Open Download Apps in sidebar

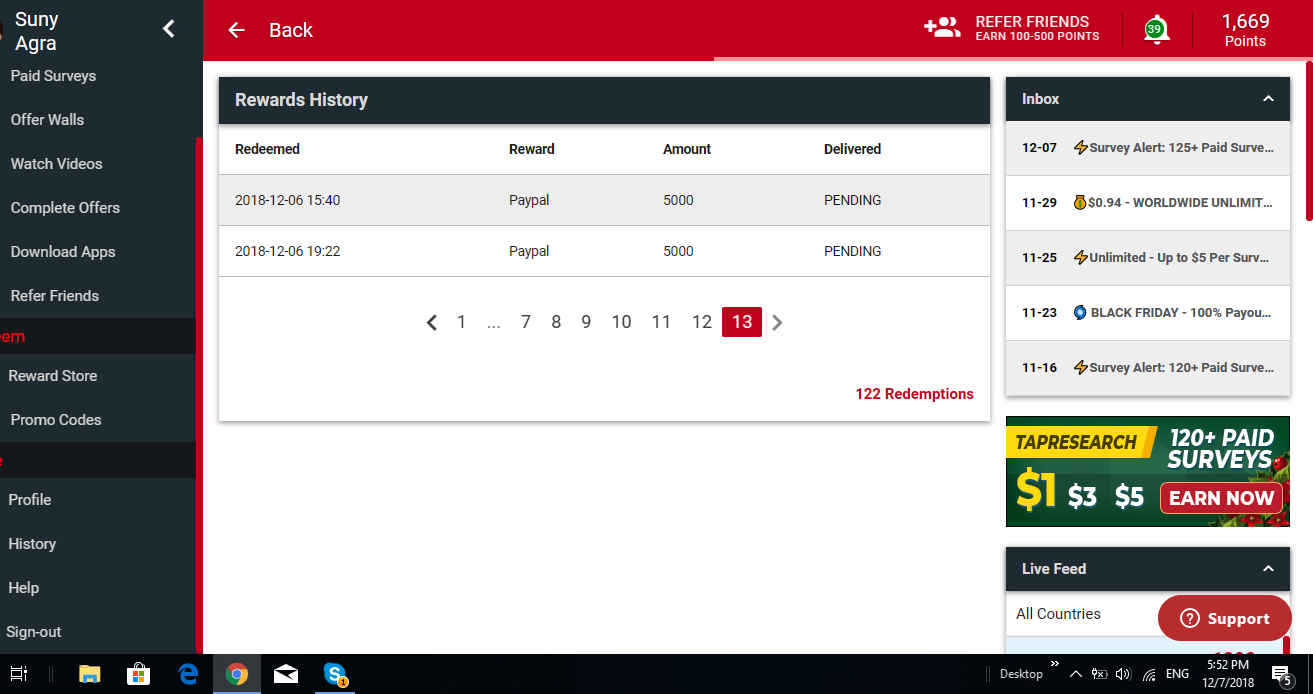point(63,252)
